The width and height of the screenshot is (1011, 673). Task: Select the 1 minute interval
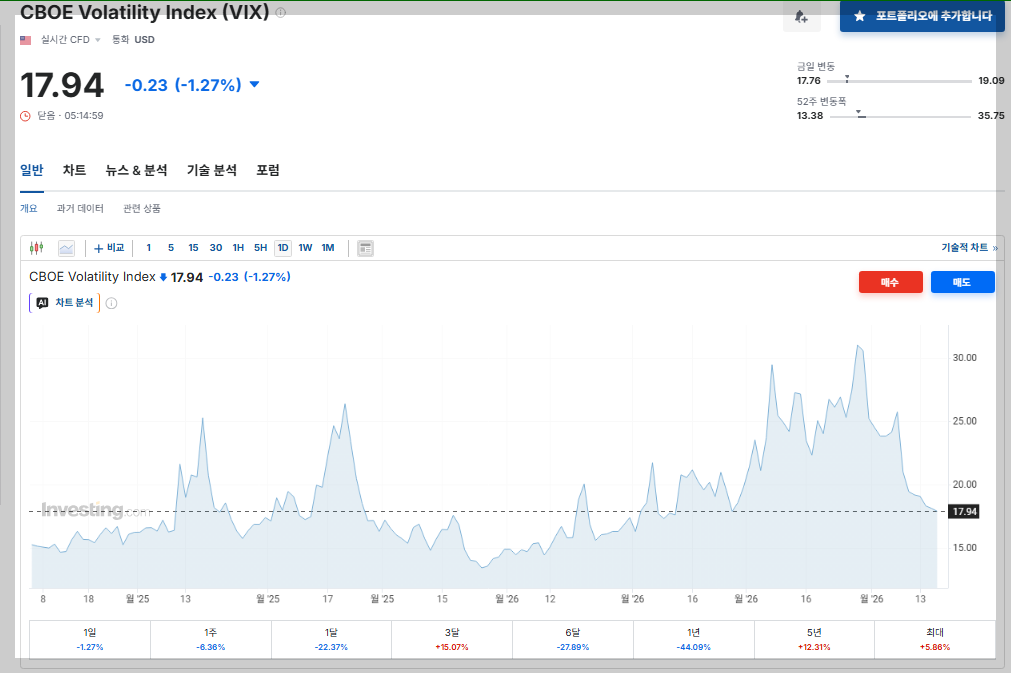click(149, 248)
